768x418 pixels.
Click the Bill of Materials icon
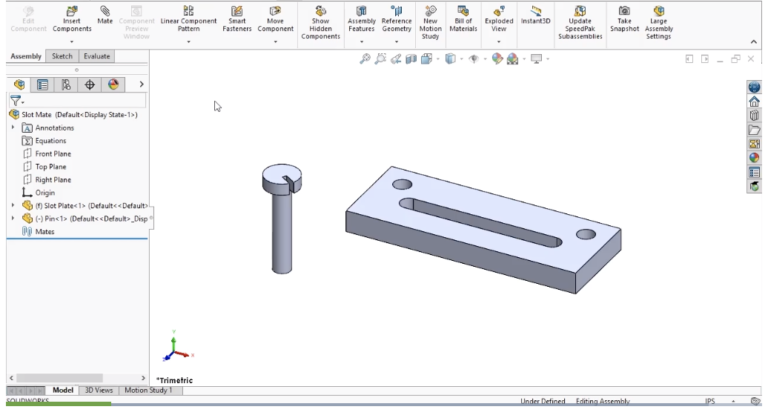coord(463,16)
